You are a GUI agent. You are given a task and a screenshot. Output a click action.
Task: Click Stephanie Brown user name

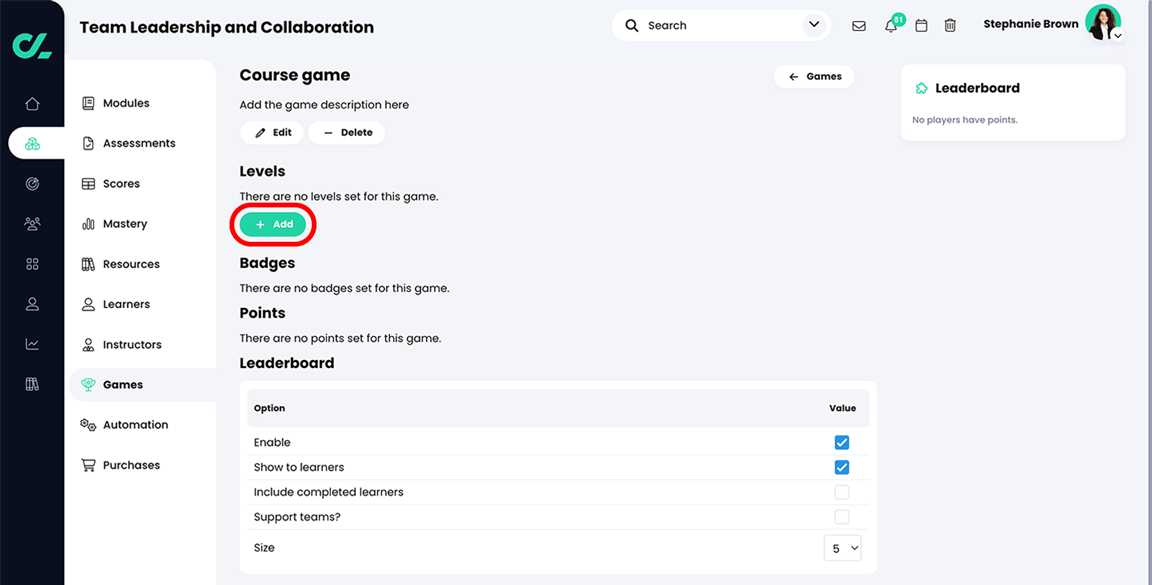coord(1031,24)
